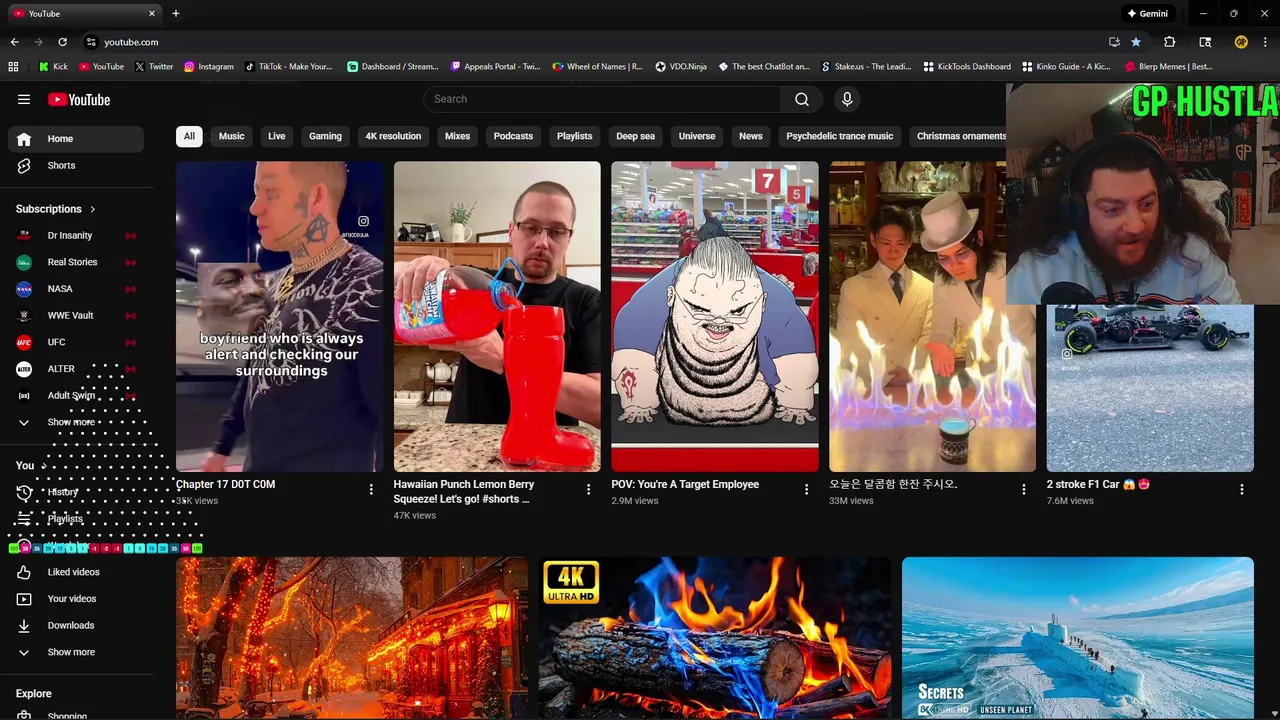Open the Wheel of Names bookmark

597,67
